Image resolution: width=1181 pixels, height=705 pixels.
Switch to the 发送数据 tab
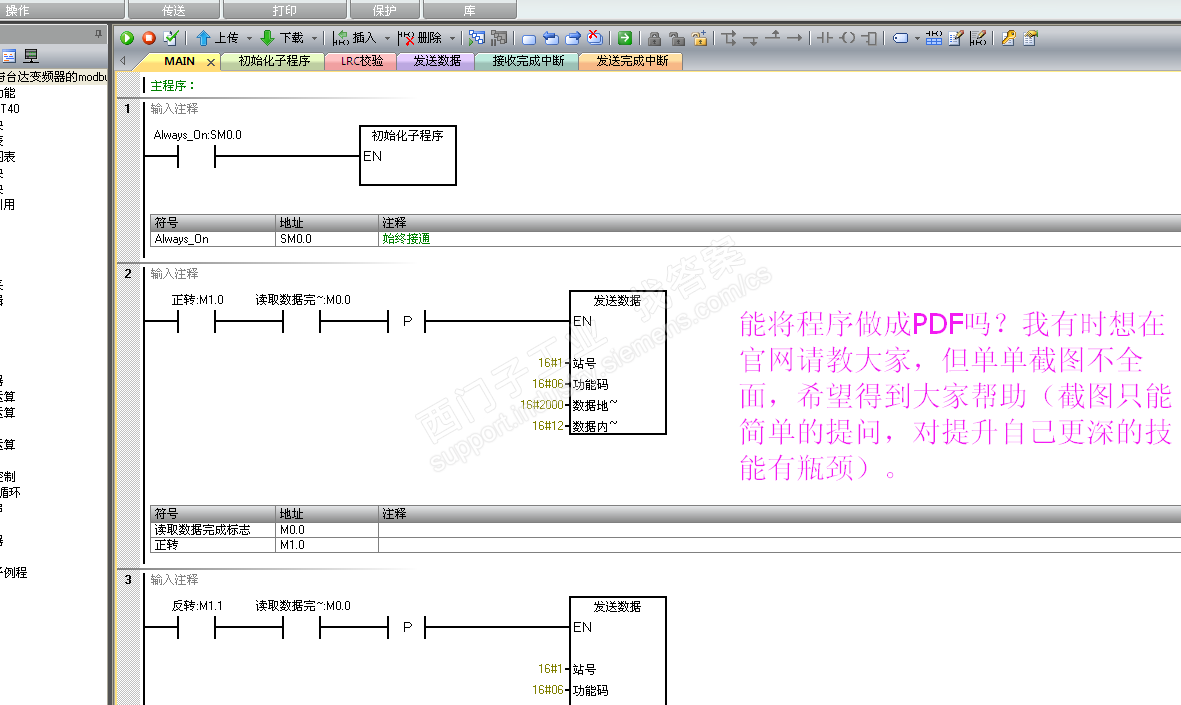[437, 61]
